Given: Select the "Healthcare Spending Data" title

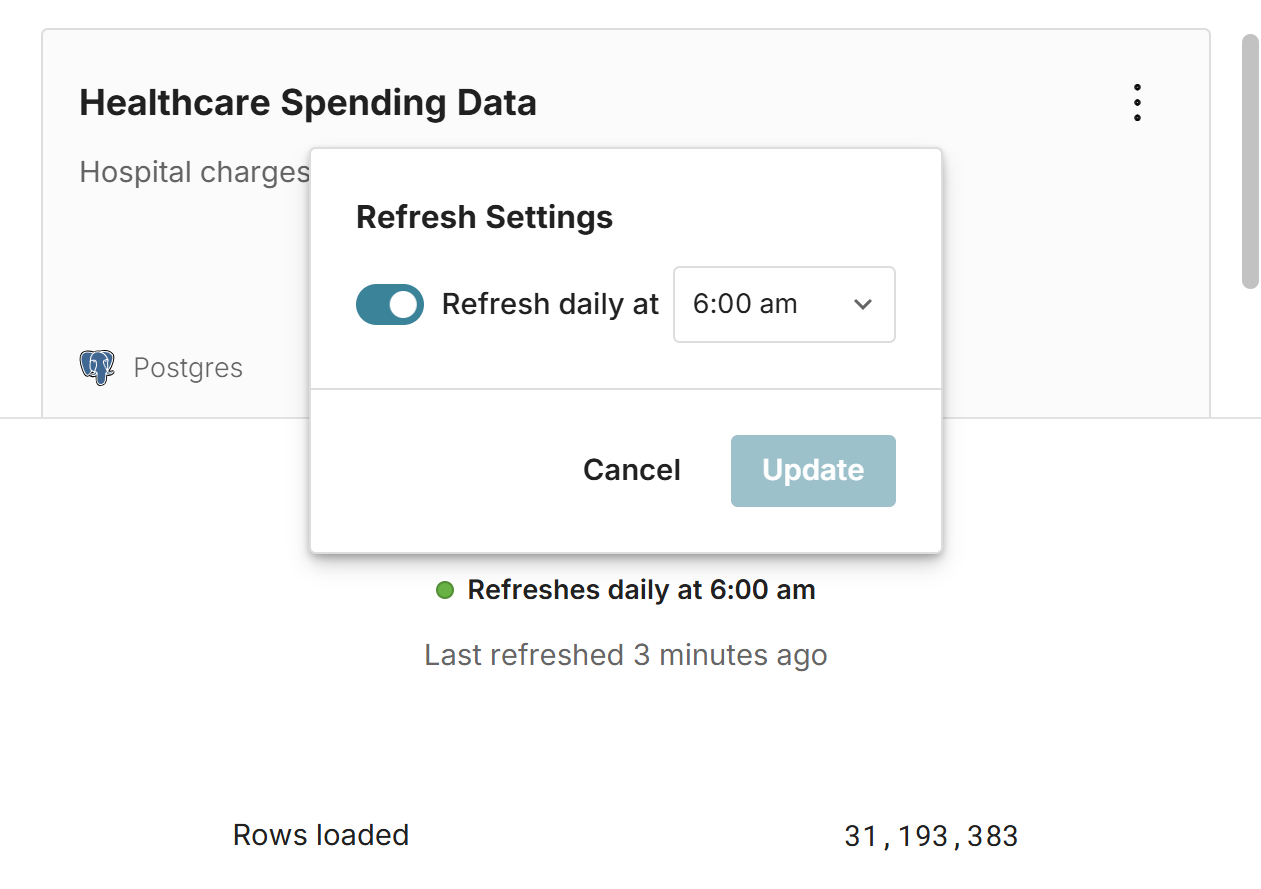Looking at the screenshot, I should pos(308,103).
